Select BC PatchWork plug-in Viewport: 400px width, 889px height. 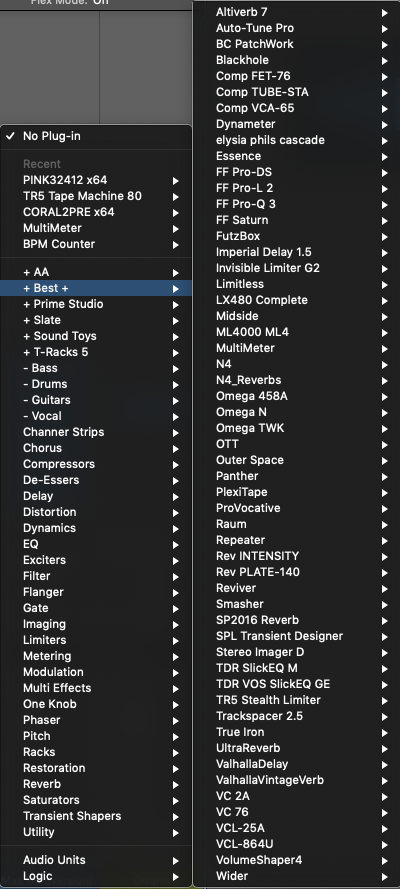[x=296, y=44]
